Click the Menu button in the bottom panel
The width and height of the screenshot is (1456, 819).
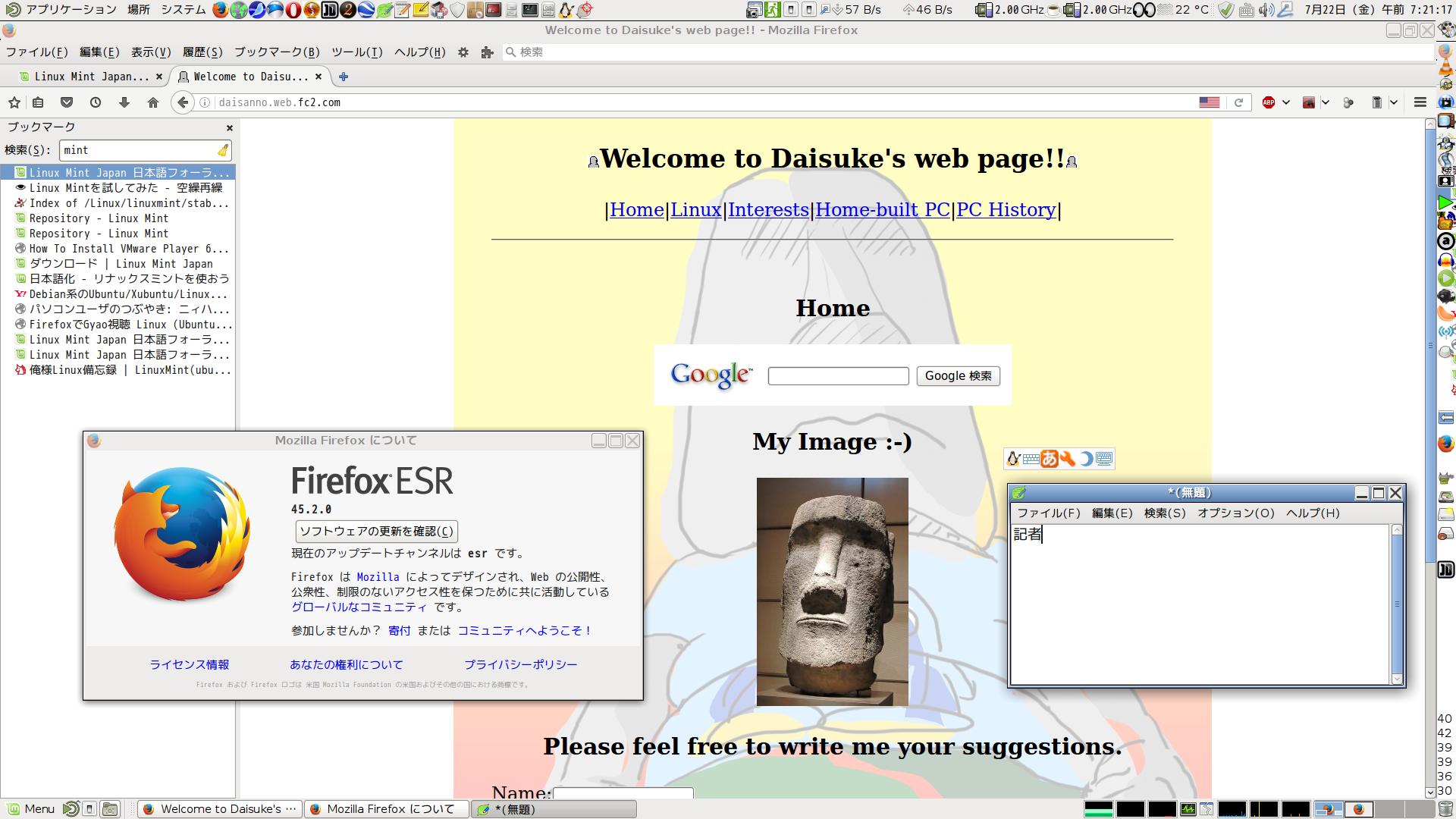click(x=31, y=809)
